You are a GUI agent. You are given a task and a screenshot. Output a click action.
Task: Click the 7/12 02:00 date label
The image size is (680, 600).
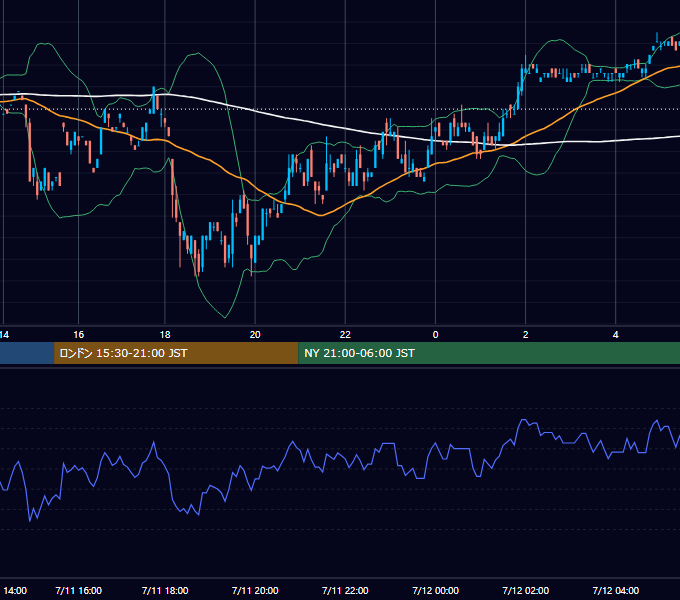526,590
